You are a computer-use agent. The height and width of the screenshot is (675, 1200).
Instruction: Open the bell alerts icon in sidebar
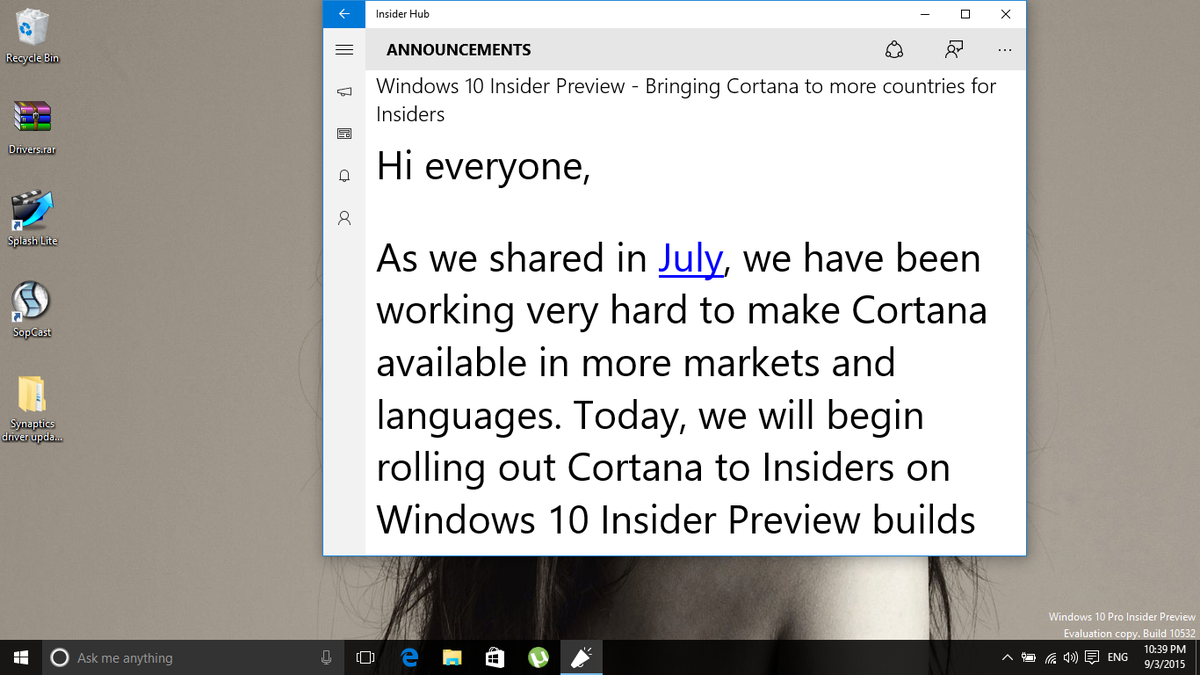click(x=344, y=176)
